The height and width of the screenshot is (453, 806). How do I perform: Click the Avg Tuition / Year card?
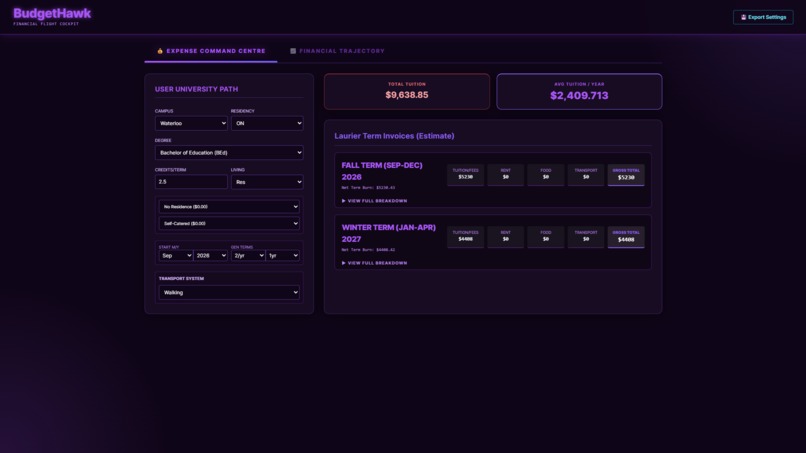(579, 92)
